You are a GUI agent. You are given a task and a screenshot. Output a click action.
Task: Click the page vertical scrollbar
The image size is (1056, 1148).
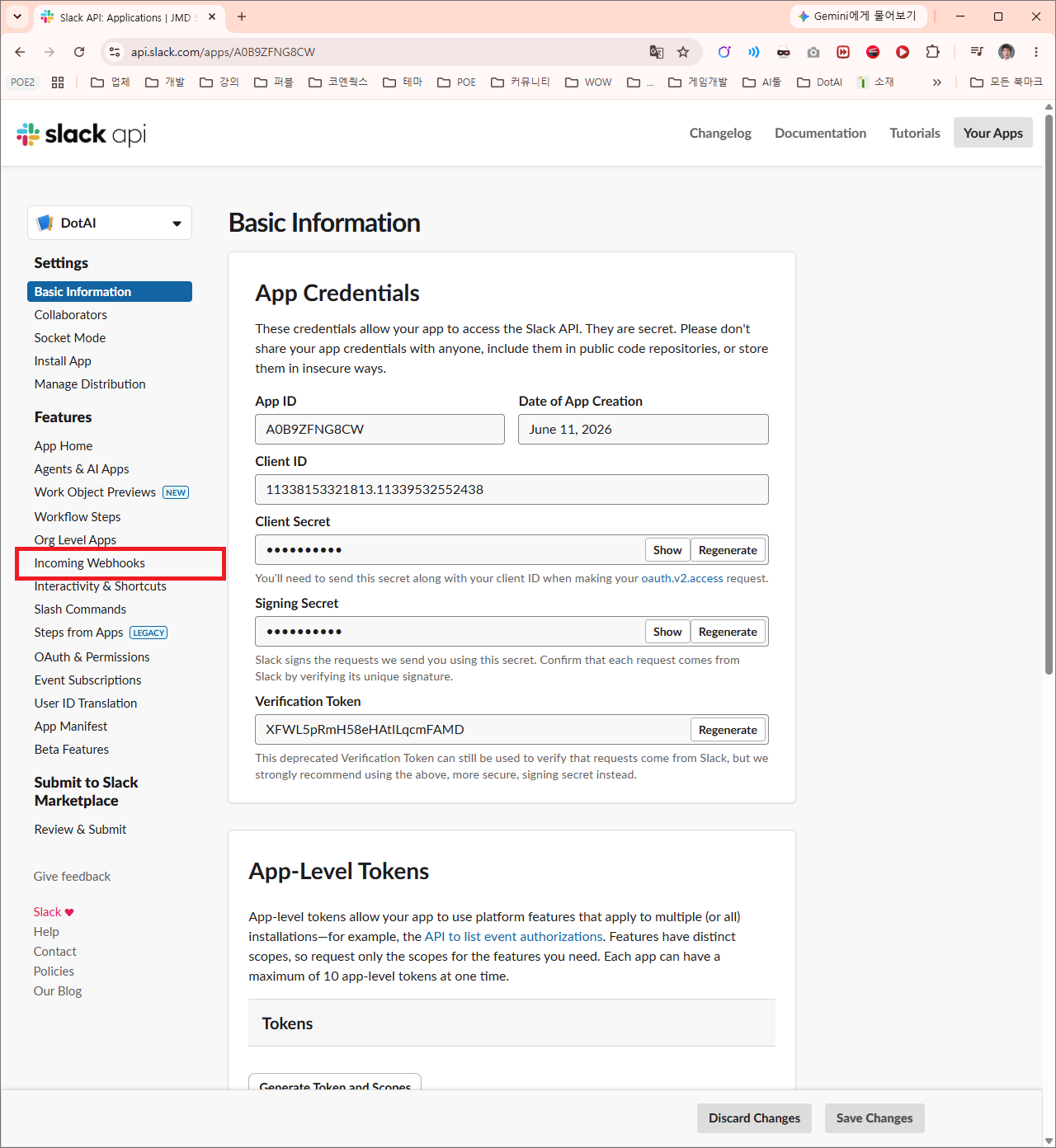click(x=1049, y=394)
